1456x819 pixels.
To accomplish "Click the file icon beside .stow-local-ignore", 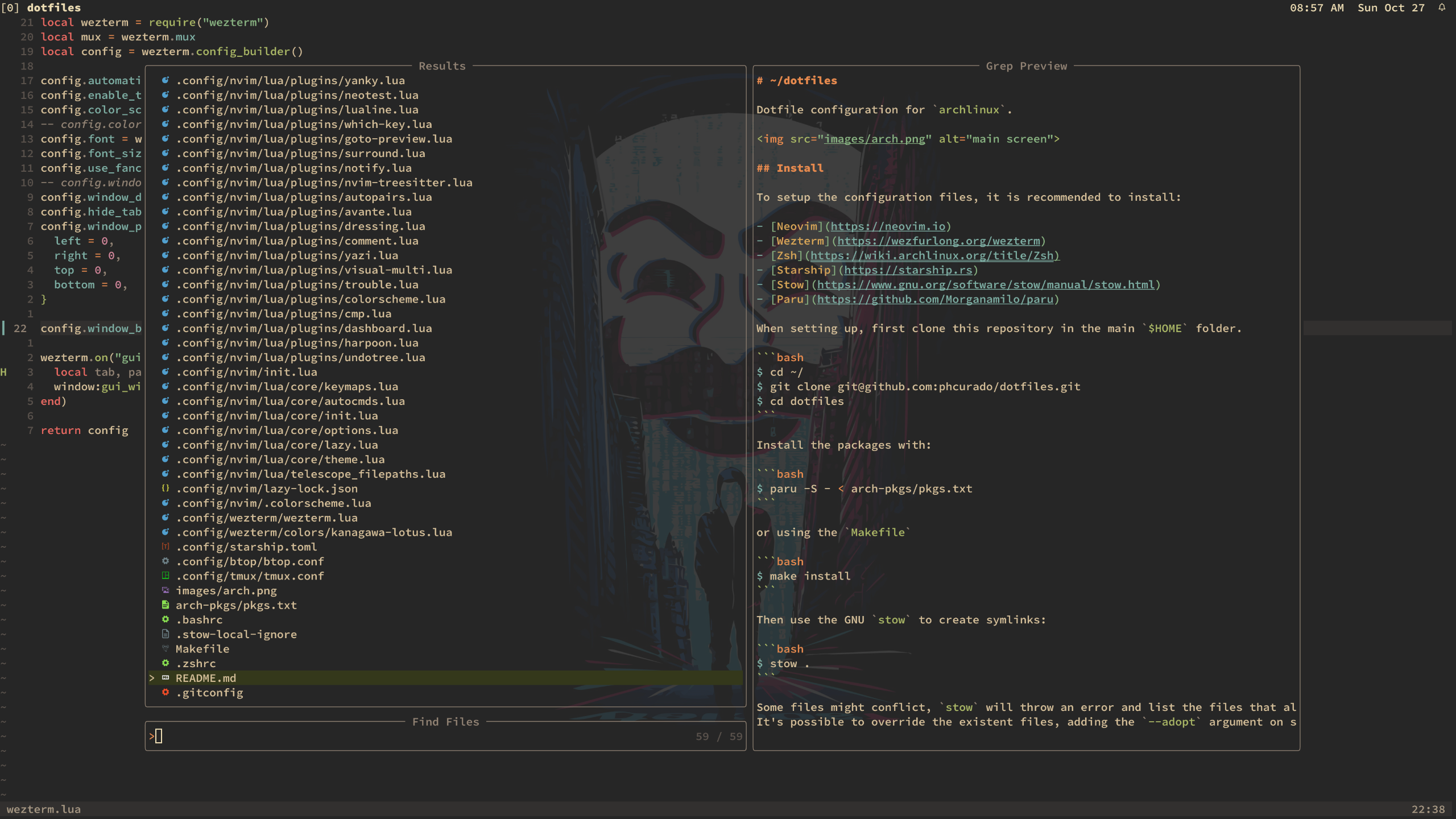I will (x=165, y=634).
